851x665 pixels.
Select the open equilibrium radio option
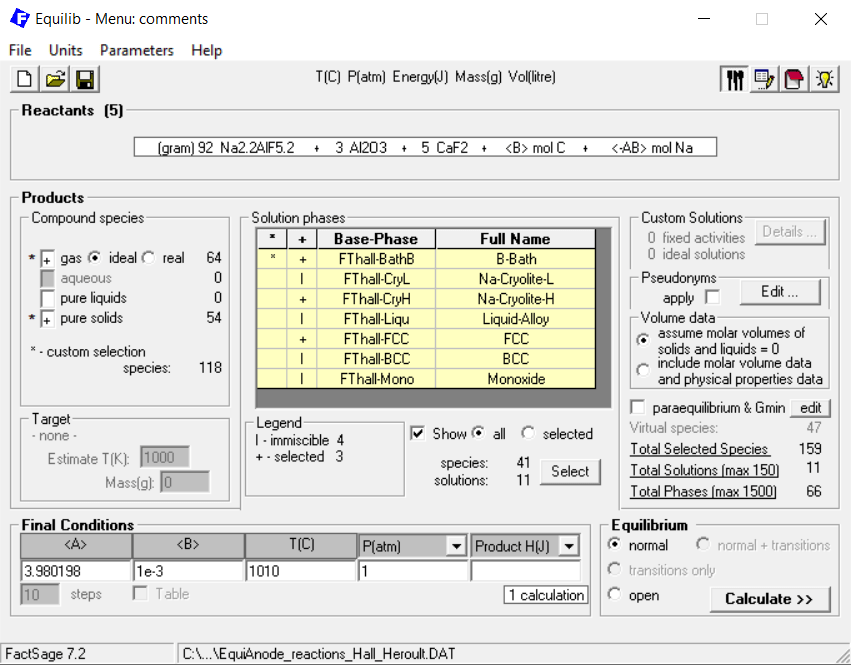tap(615, 595)
